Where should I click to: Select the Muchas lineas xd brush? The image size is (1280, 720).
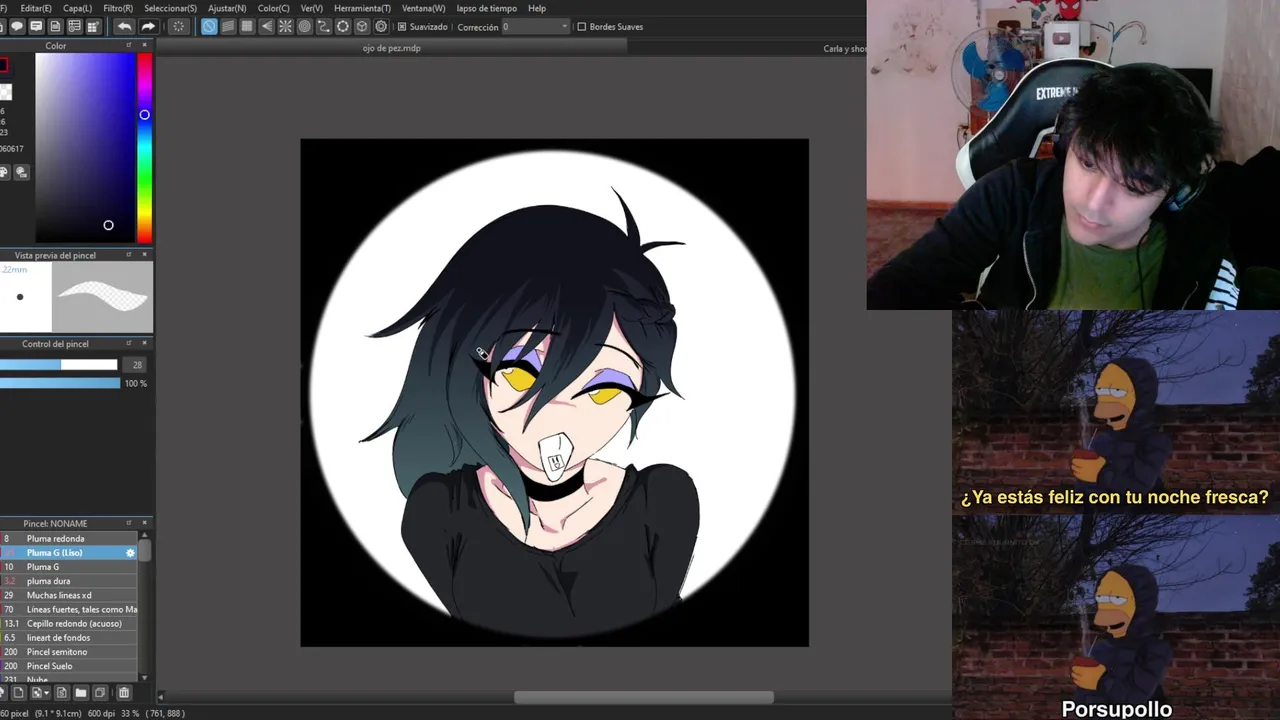[68, 595]
